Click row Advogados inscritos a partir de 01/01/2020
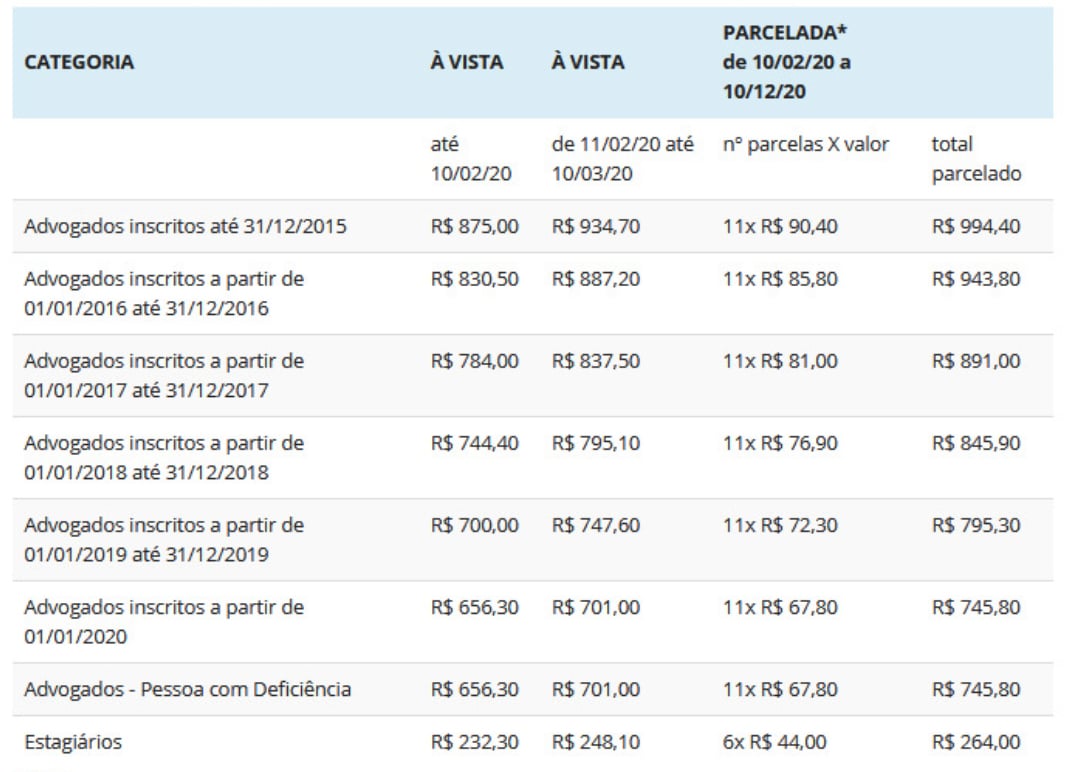Screen dimensions: 1065x772 point(532,621)
